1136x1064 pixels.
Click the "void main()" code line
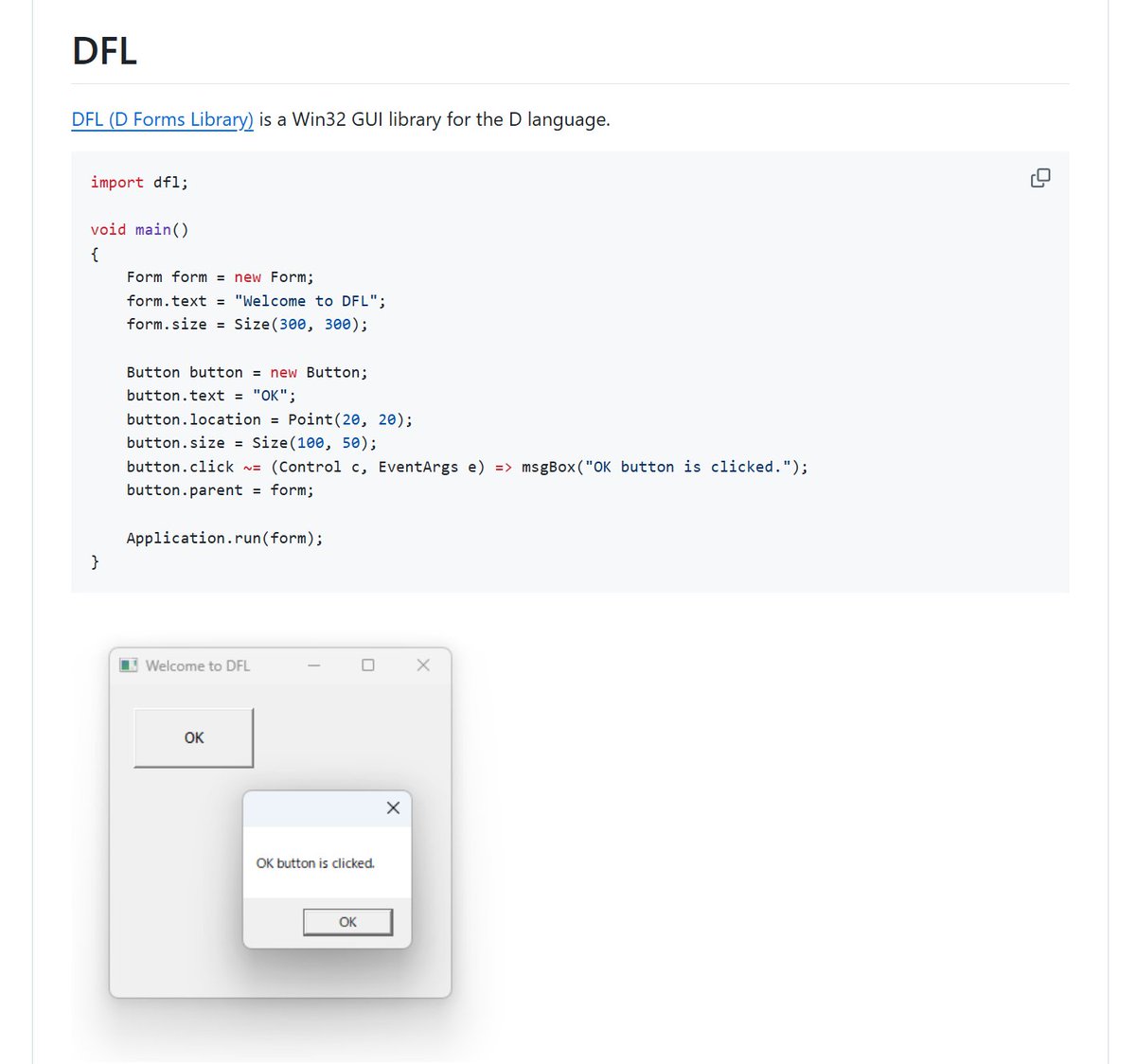coord(139,229)
